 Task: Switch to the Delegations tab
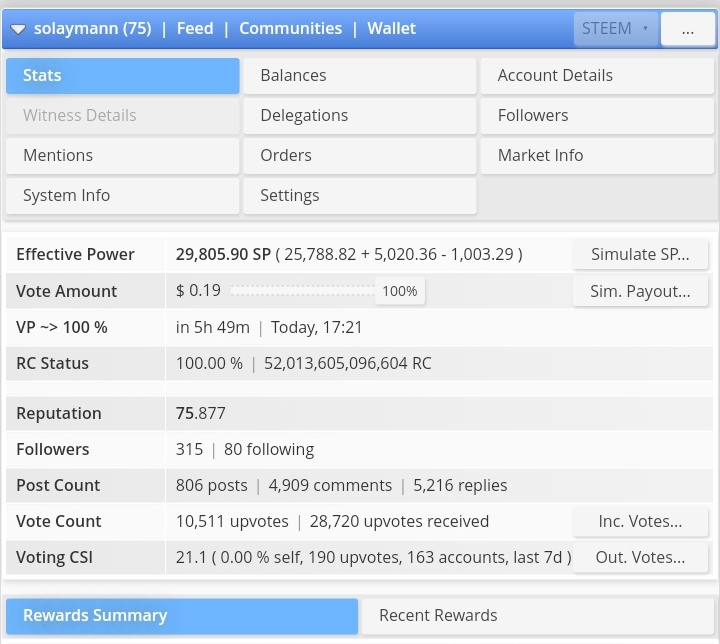coord(360,116)
